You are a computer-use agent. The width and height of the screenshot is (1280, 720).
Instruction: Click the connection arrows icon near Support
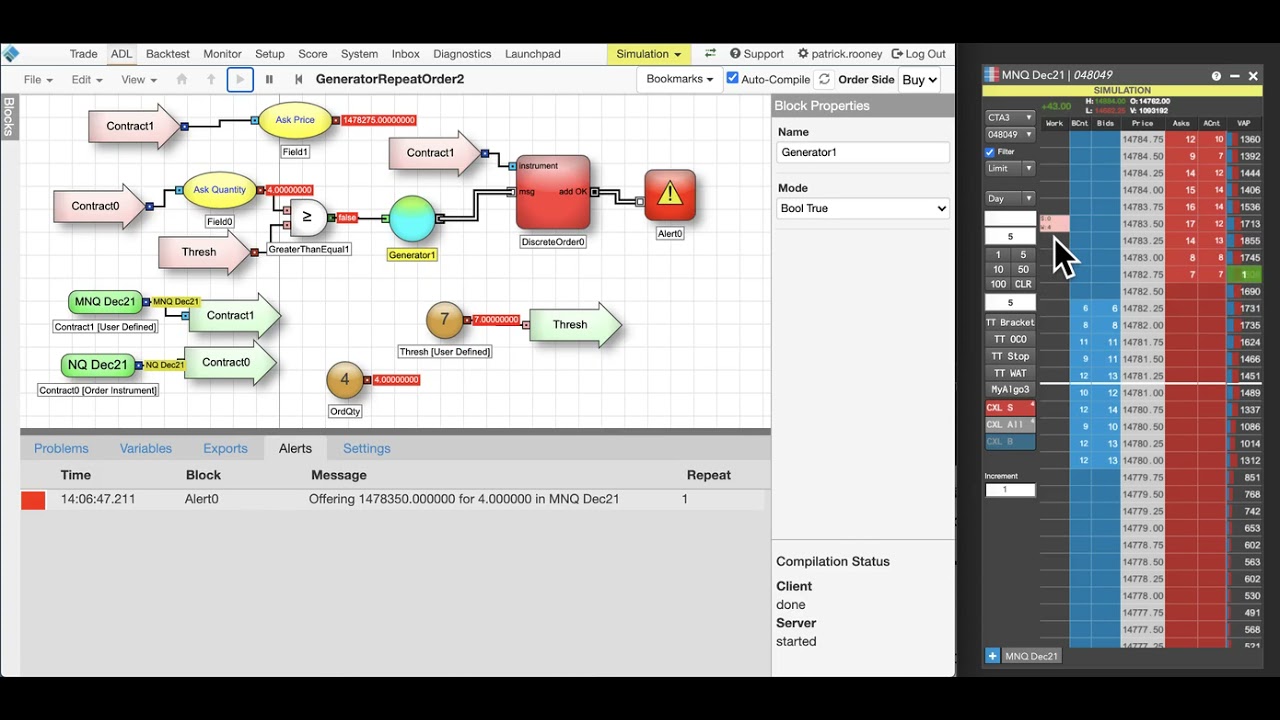[710, 54]
